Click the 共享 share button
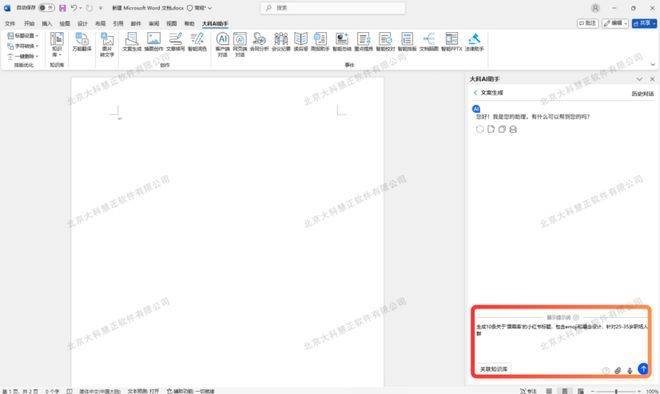This screenshot has height=394, width=660. pos(644,23)
